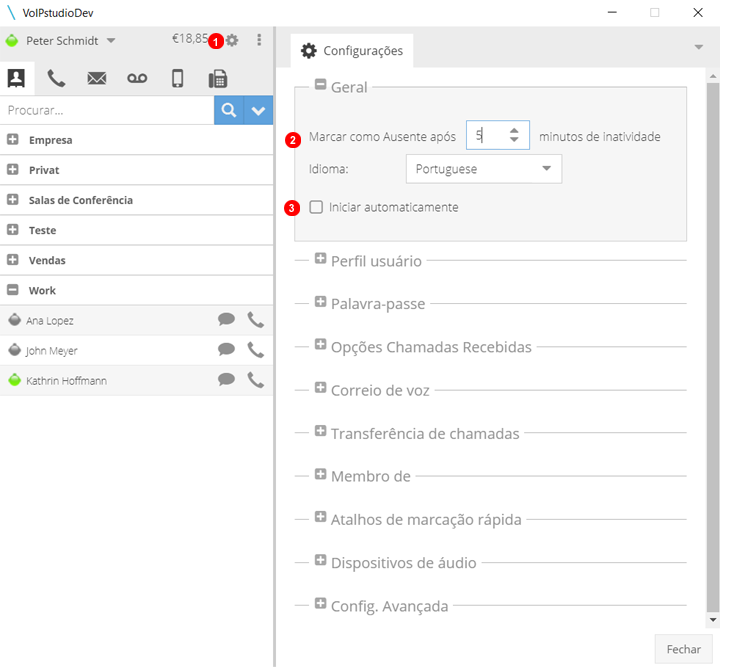The height and width of the screenshot is (667, 739).
Task: Select John Meyer contact row
Action: coord(137,350)
